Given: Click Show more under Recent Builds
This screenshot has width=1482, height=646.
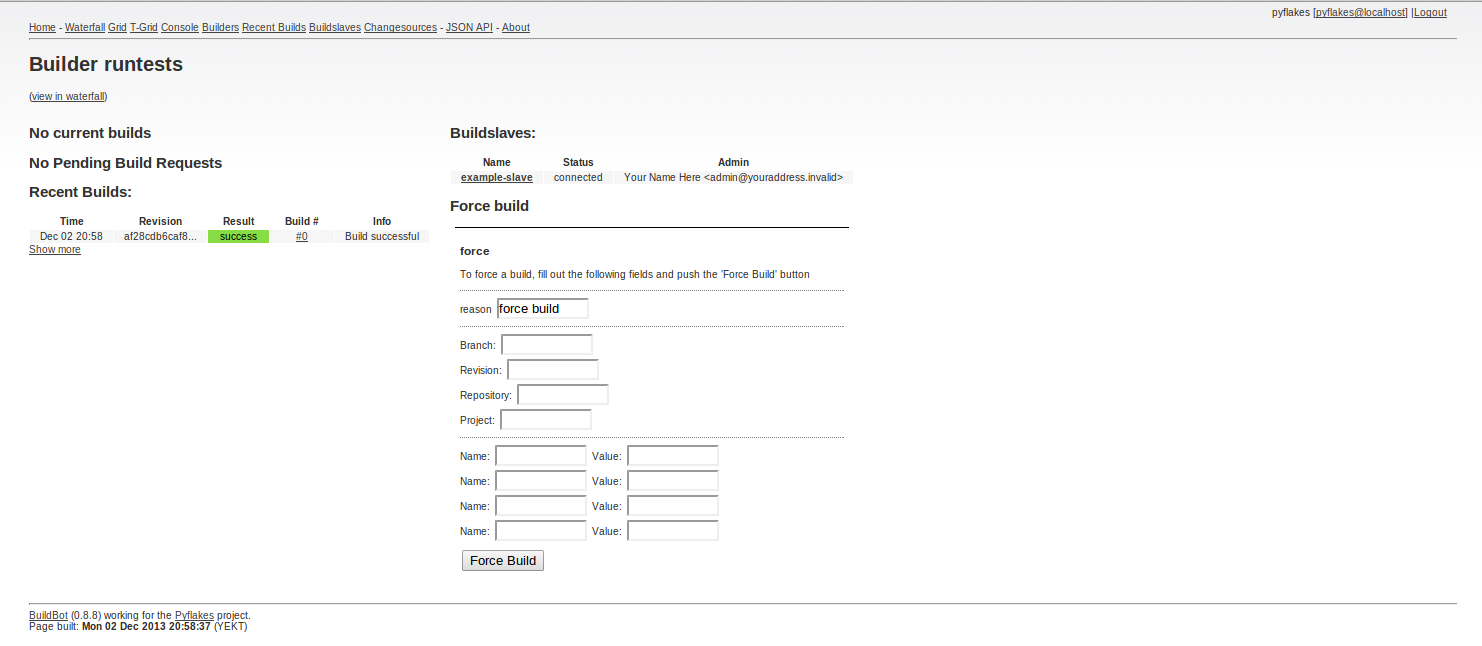Looking at the screenshot, I should 55,250.
